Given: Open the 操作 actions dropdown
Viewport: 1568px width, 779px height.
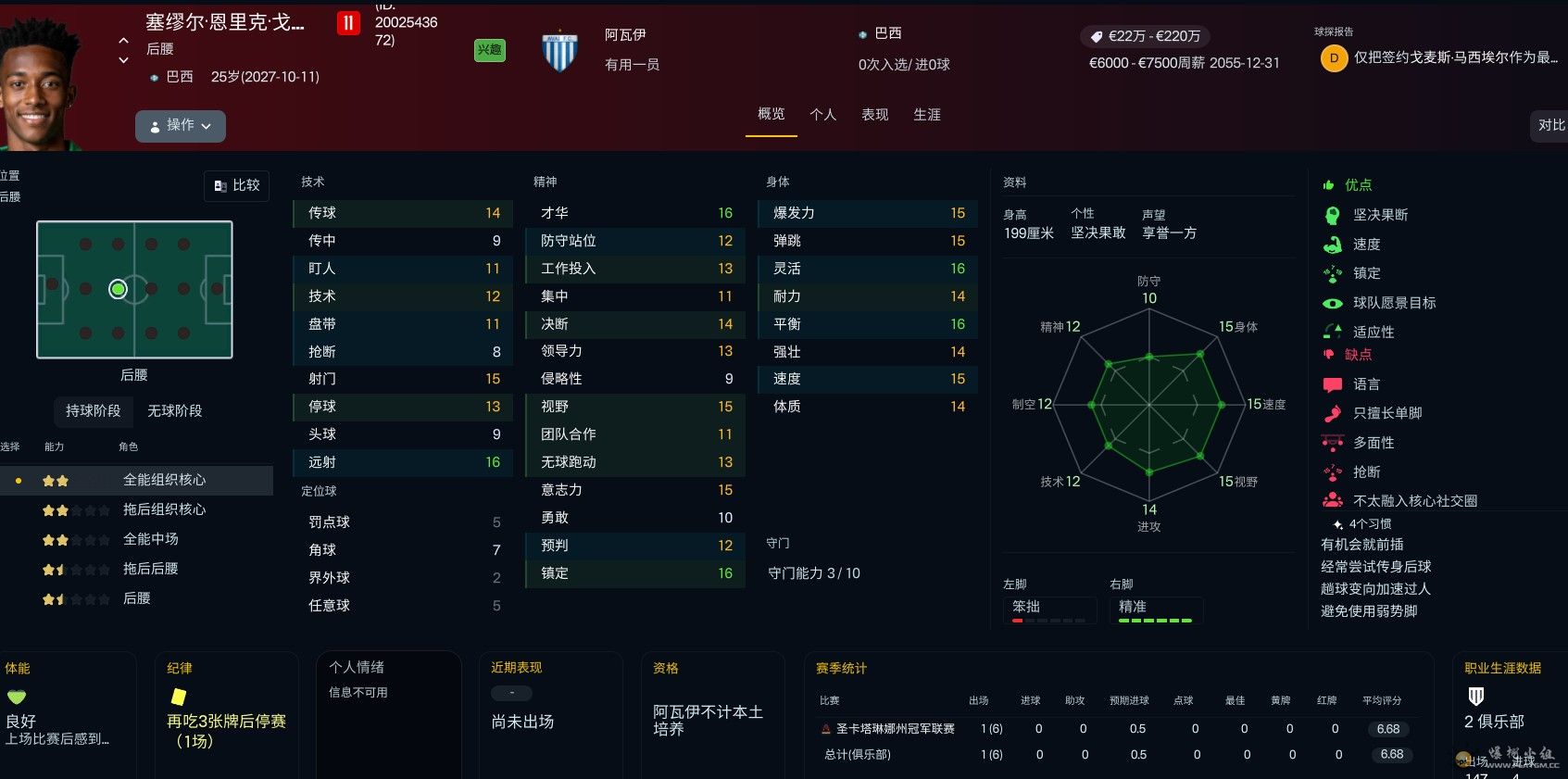Looking at the screenshot, I should (x=181, y=126).
